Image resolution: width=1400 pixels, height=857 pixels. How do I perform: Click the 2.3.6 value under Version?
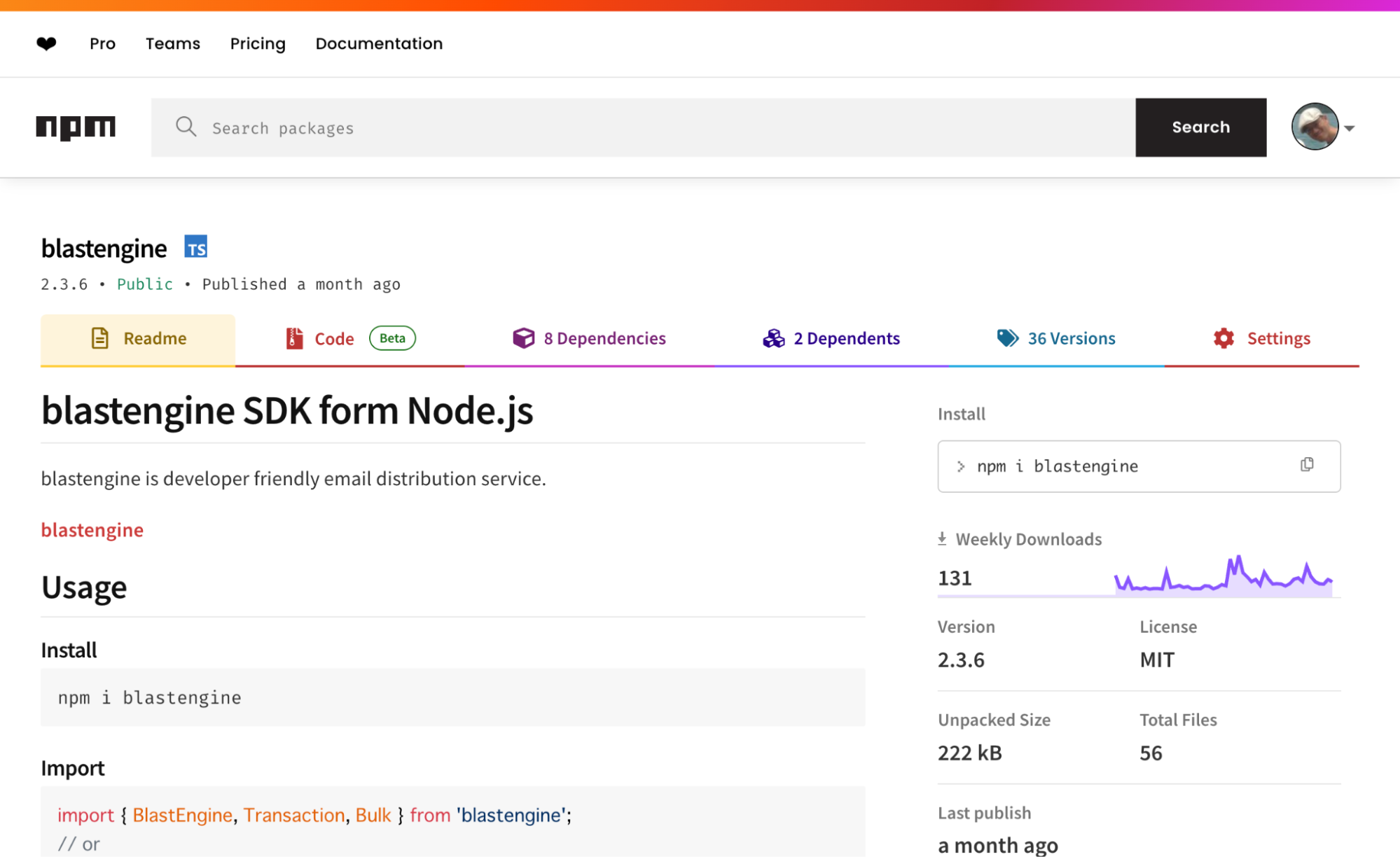pyautogui.click(x=961, y=660)
